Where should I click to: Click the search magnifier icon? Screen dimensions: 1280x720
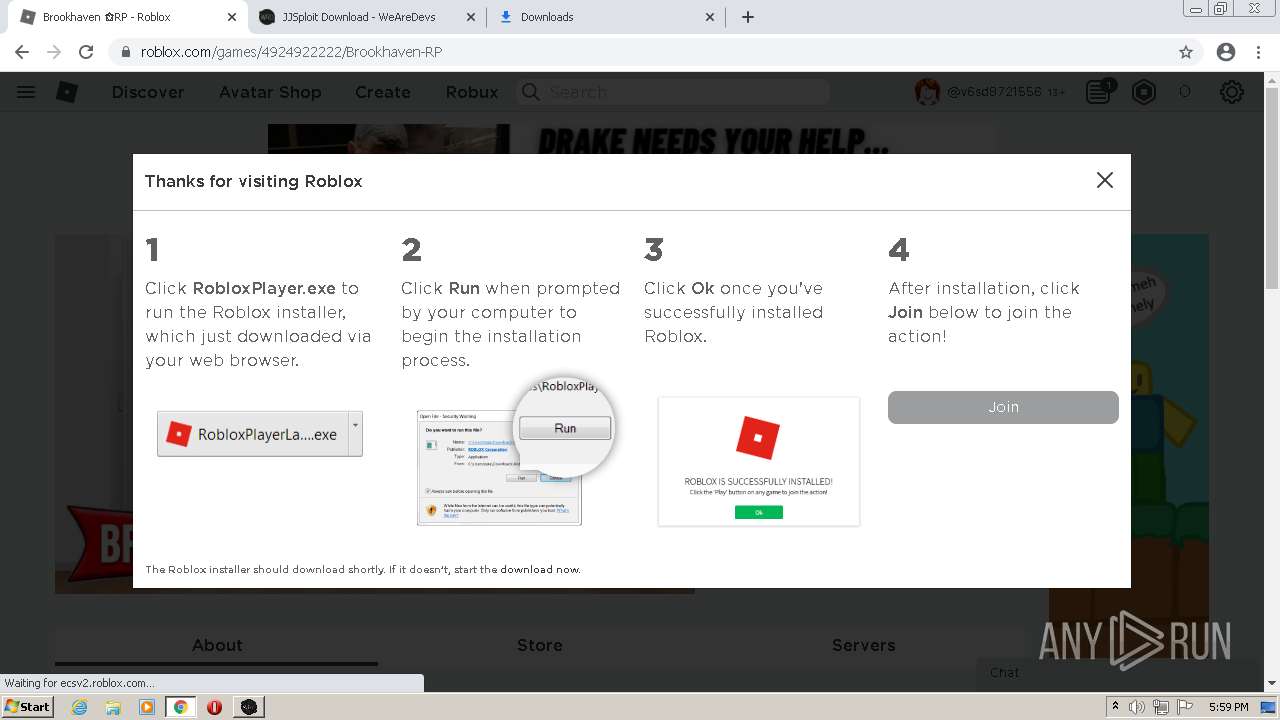point(531,92)
